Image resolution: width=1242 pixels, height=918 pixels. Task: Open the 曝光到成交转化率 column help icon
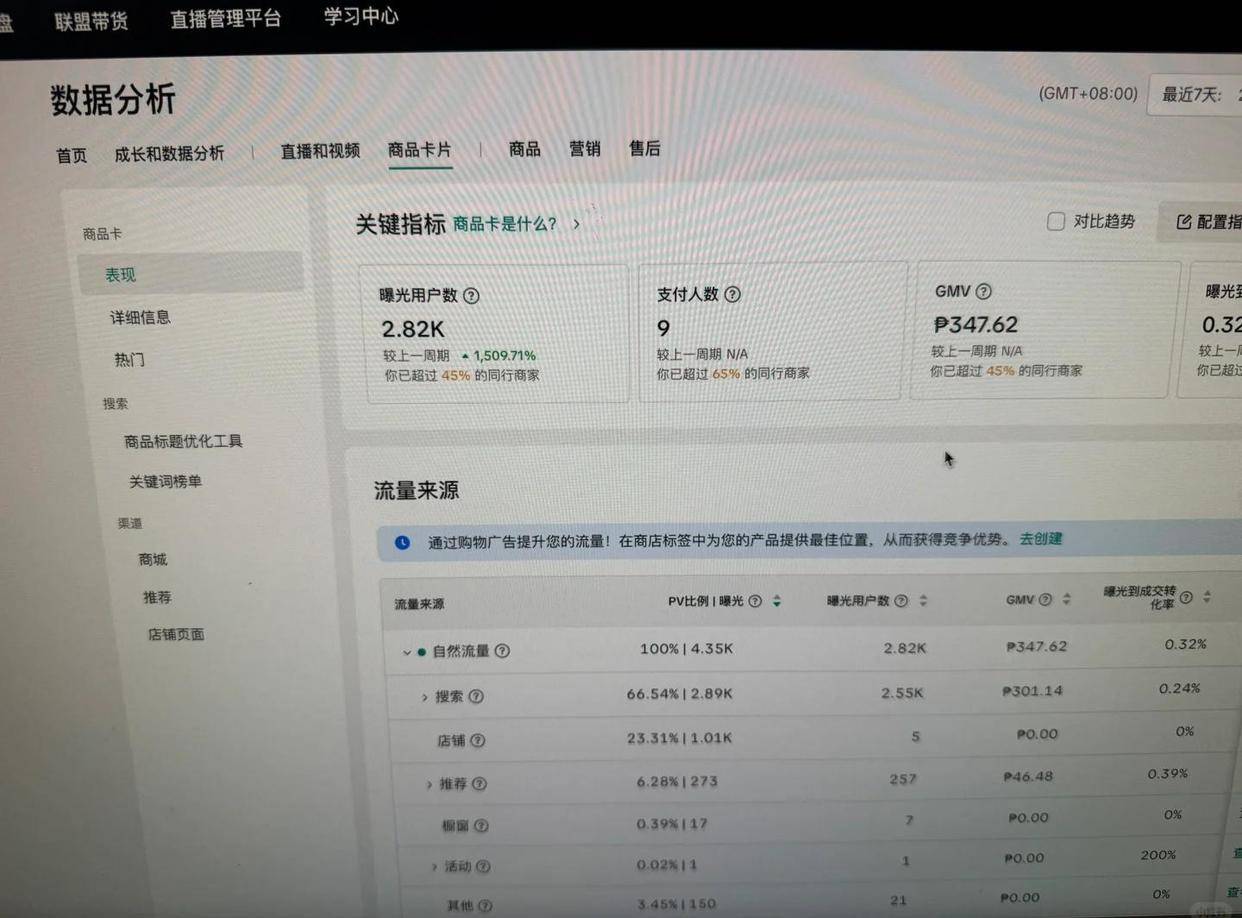click(x=1186, y=597)
